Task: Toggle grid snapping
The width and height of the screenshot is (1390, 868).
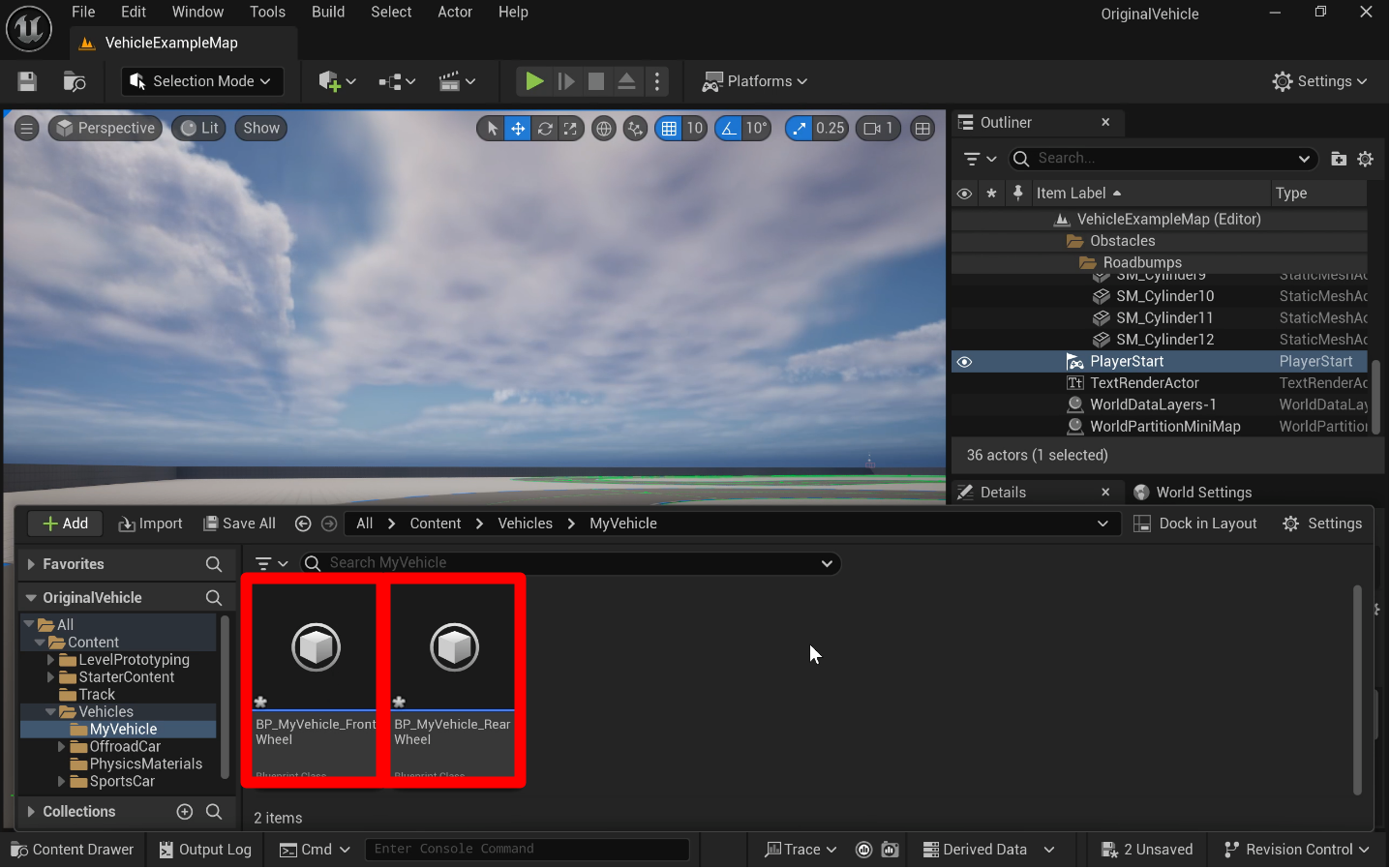Action: point(669,128)
